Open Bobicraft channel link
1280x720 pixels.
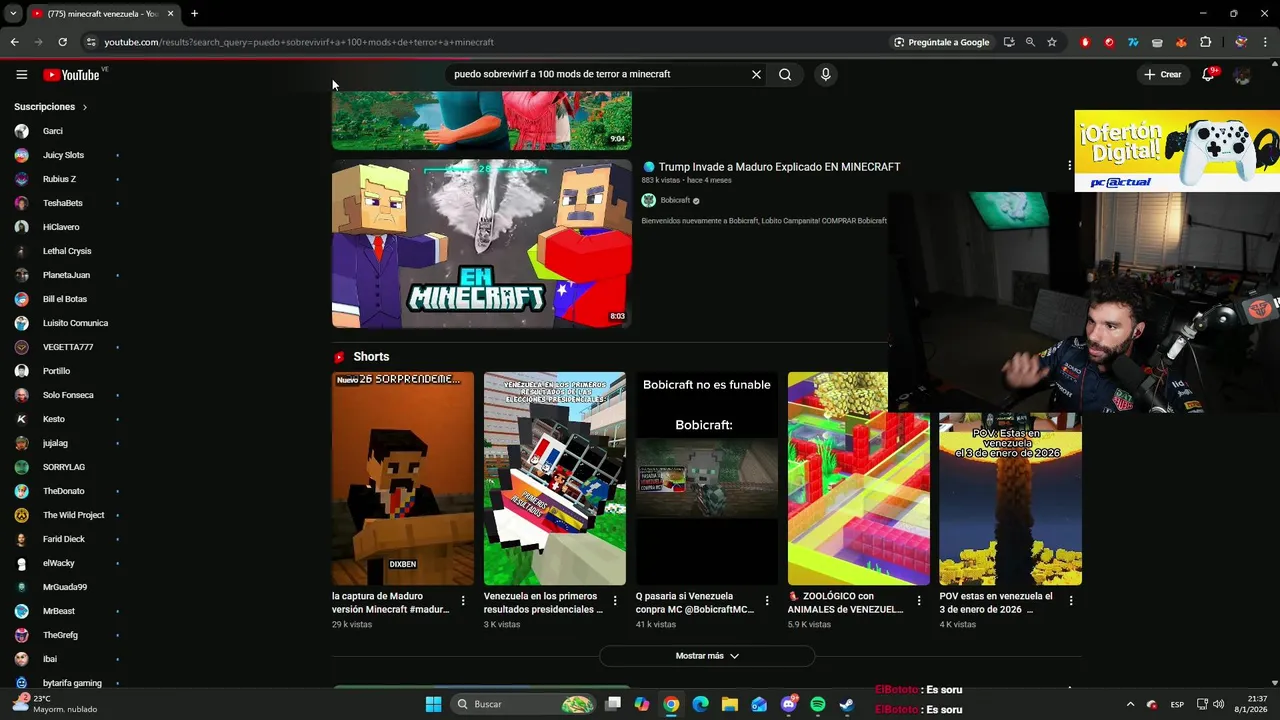point(675,200)
